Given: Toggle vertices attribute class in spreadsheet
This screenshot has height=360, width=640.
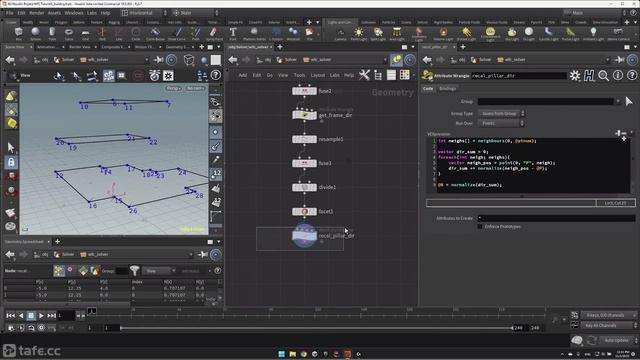Looking at the screenshot, I should [71, 270].
